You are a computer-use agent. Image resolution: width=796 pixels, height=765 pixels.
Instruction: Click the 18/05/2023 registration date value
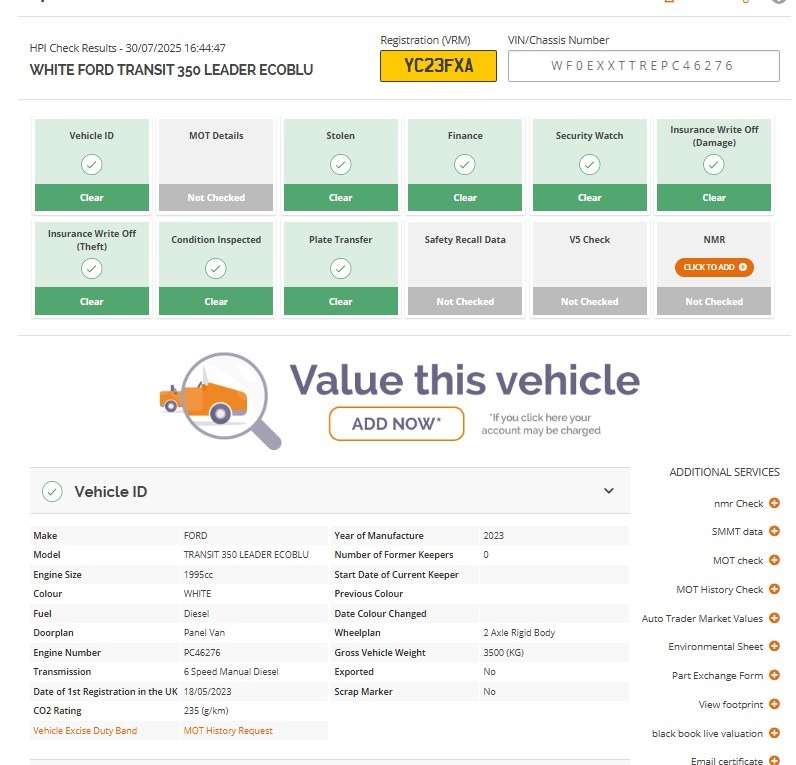pos(208,691)
